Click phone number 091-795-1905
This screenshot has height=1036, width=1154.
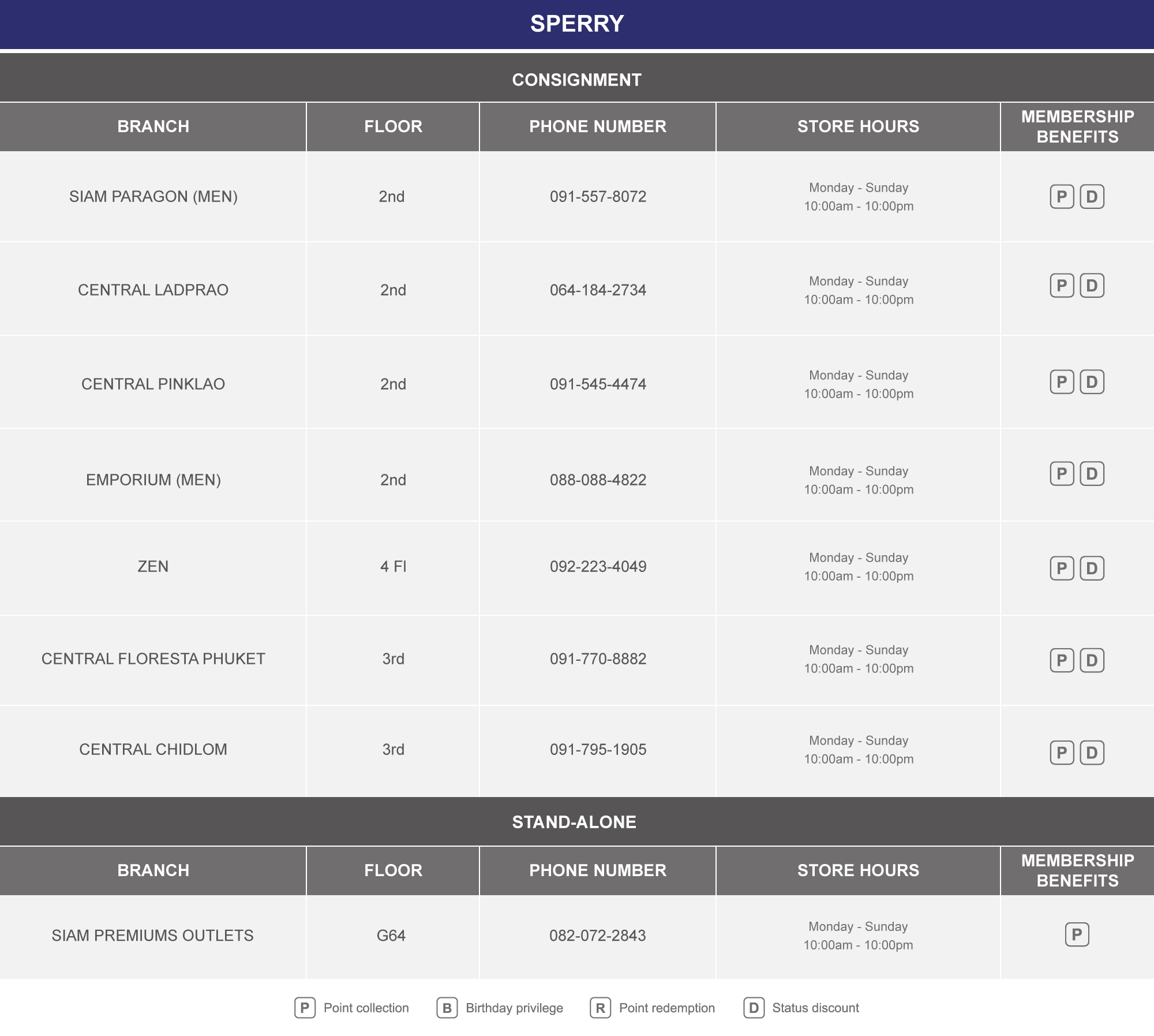pos(598,749)
